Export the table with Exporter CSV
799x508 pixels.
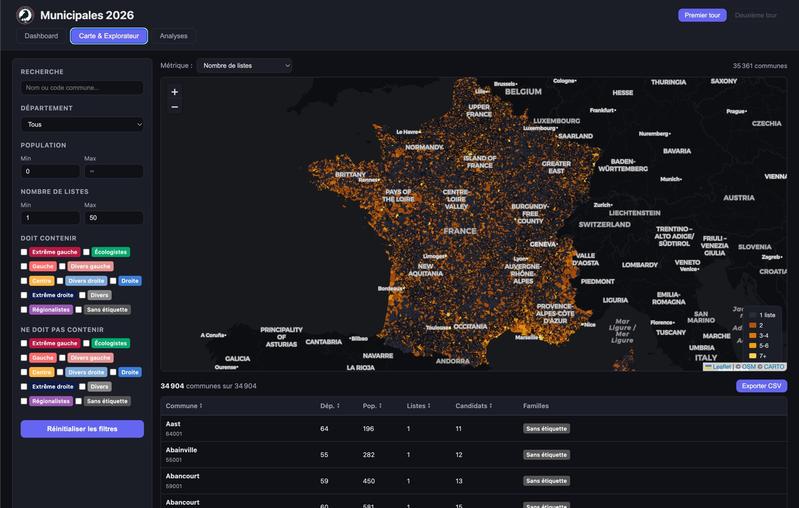click(761, 386)
